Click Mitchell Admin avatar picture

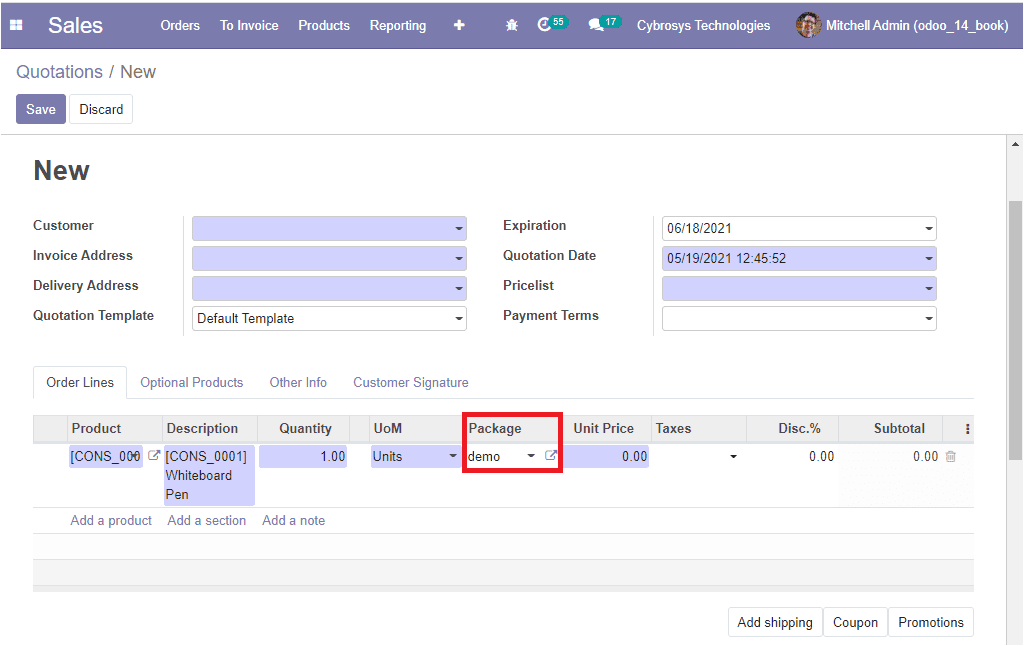(808, 25)
